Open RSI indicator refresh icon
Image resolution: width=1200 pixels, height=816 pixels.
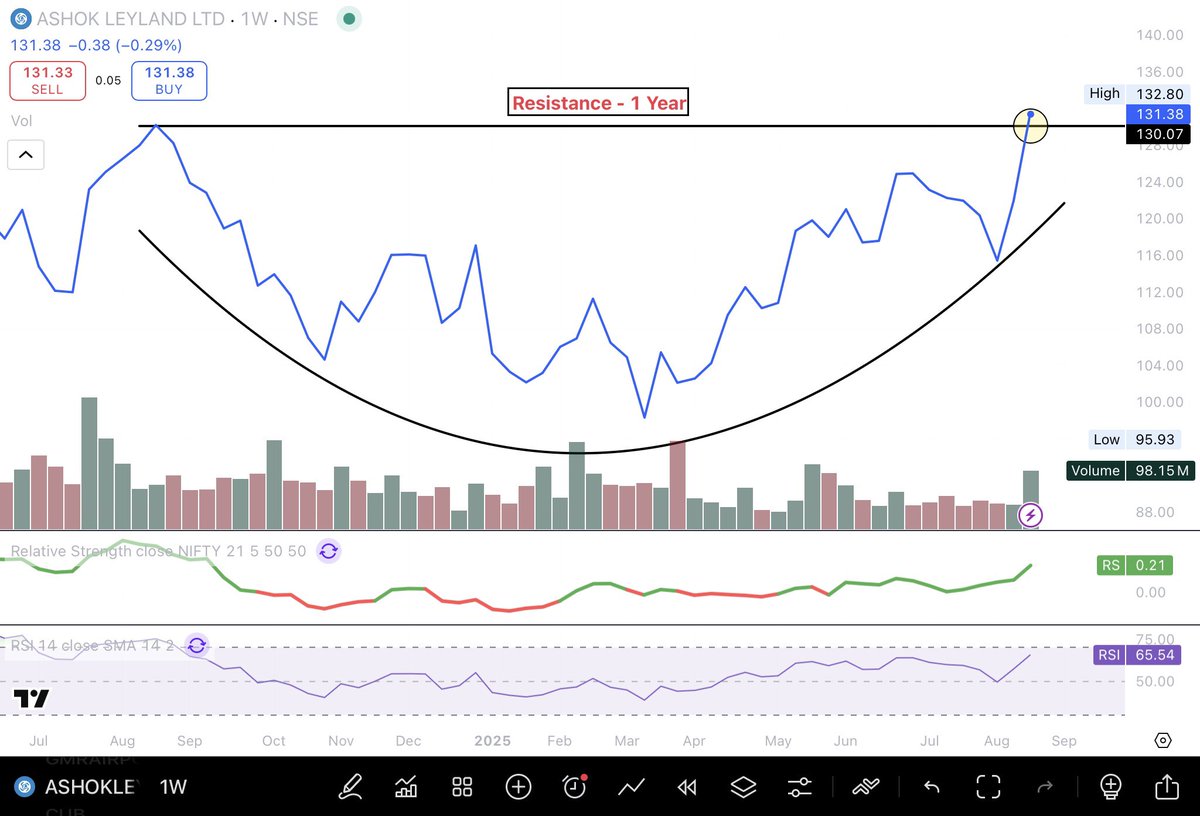[x=196, y=645]
